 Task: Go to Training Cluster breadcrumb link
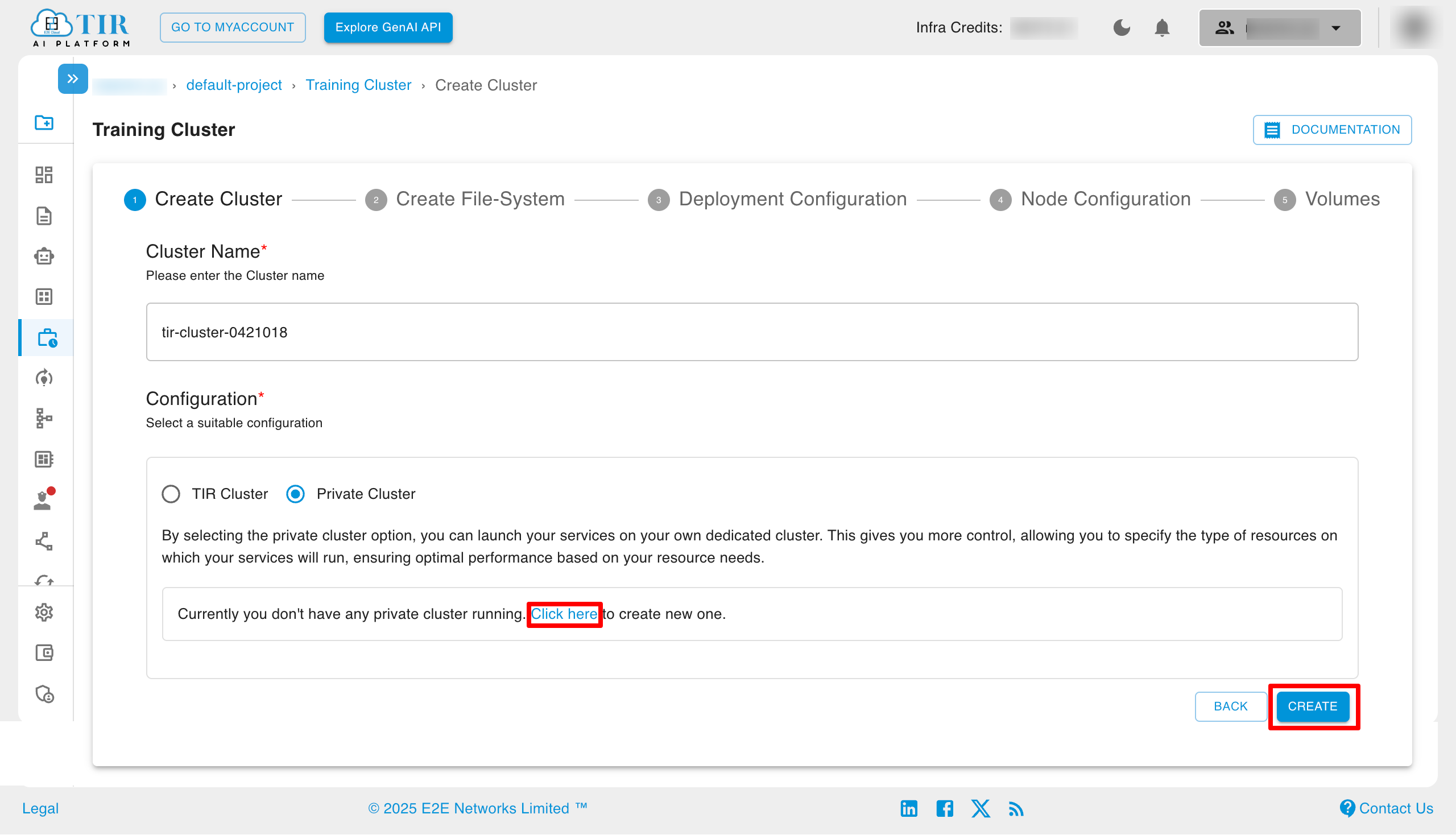(x=358, y=85)
